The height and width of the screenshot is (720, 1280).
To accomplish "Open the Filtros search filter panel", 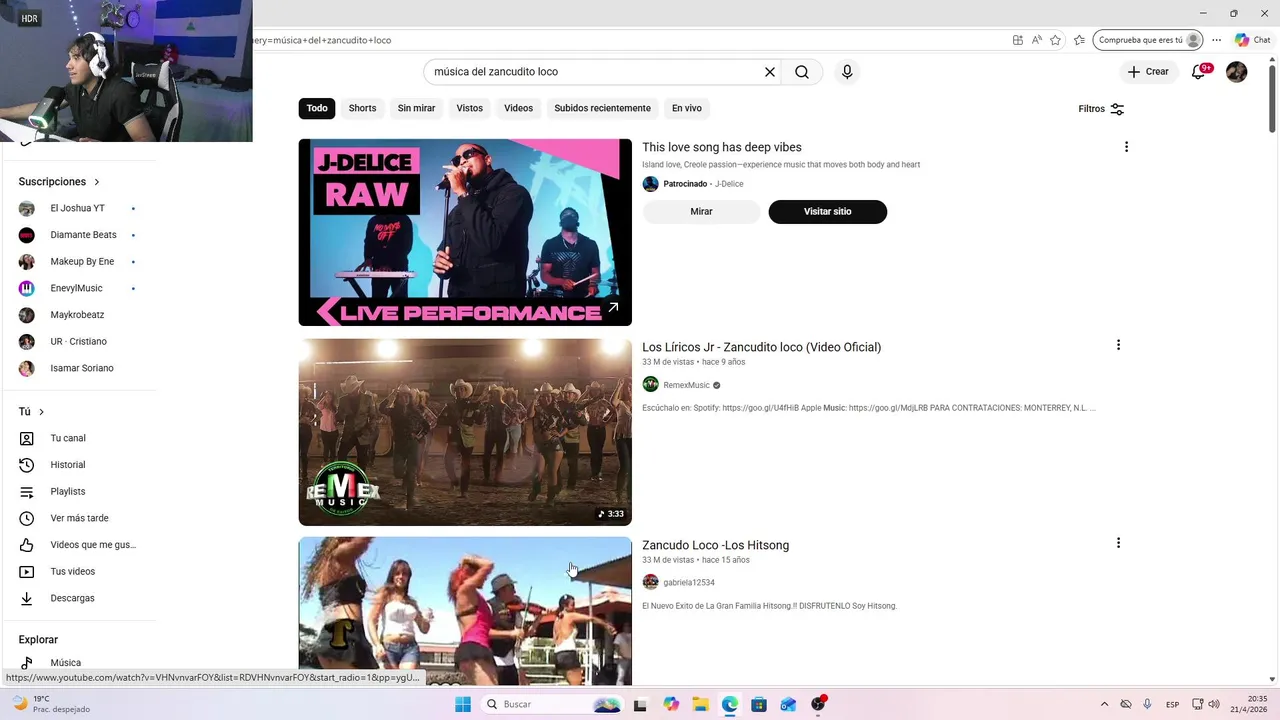I will (x=1101, y=109).
